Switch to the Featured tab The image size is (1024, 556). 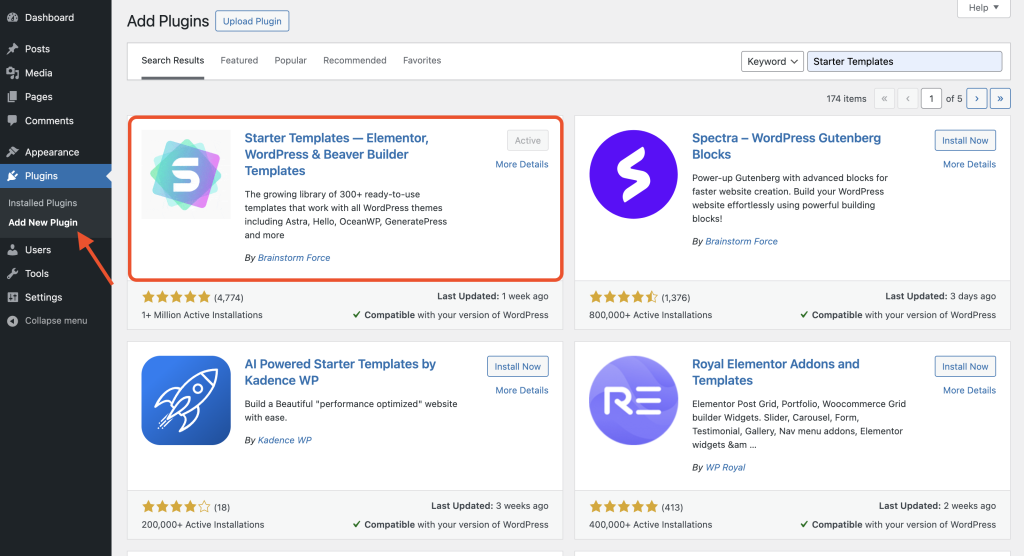[x=239, y=61]
